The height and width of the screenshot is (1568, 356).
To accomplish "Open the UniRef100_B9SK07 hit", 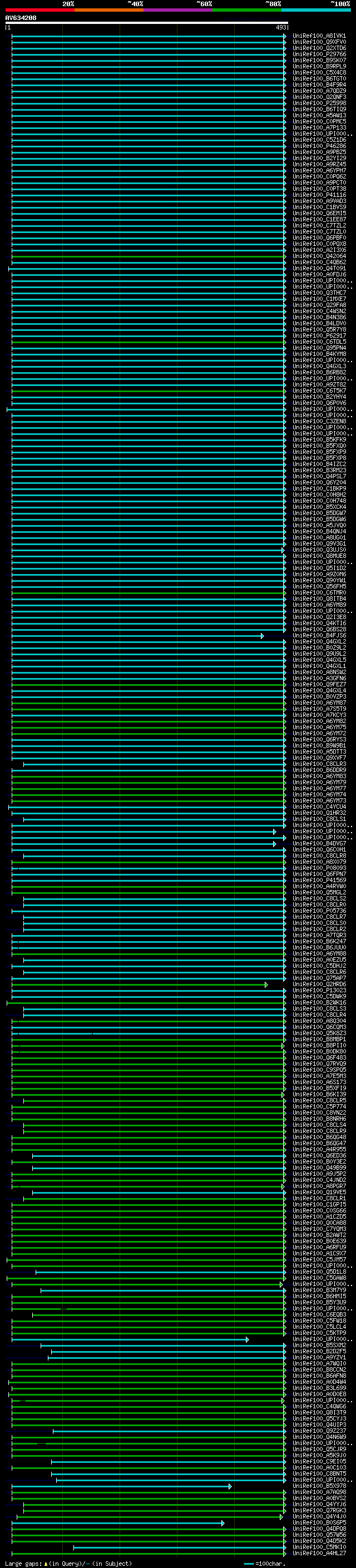I will point(319,60).
